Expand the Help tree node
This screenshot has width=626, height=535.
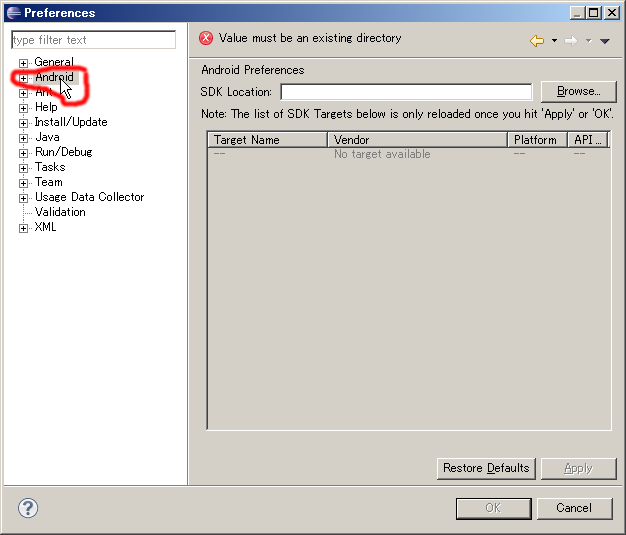(x=23, y=108)
